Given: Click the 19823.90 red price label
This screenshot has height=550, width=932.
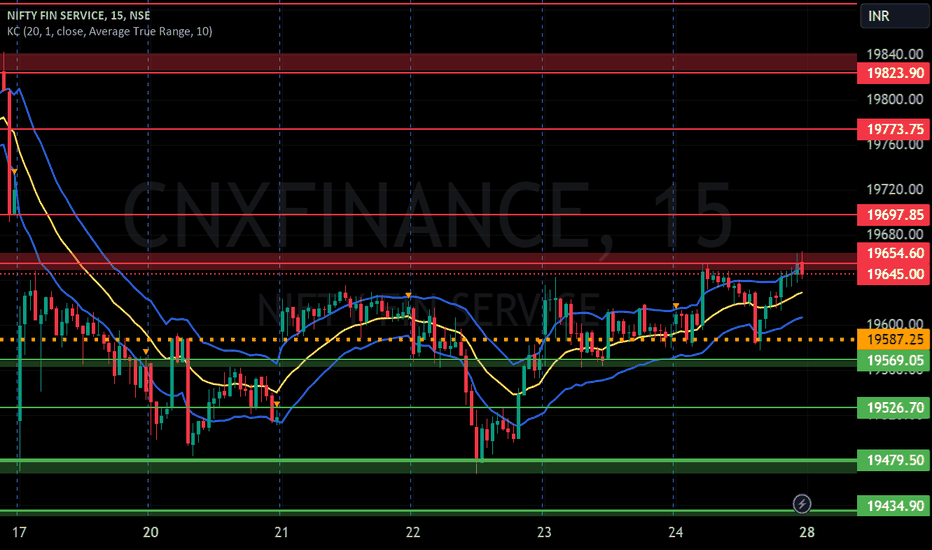Looking at the screenshot, I should coord(893,73).
